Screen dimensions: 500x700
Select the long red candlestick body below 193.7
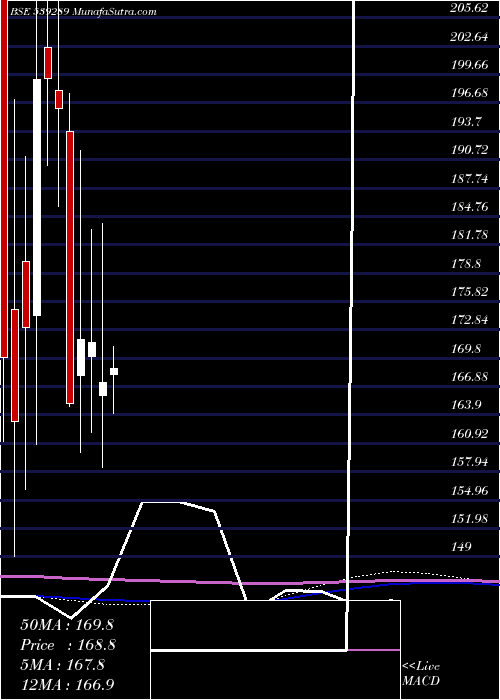[70, 267]
